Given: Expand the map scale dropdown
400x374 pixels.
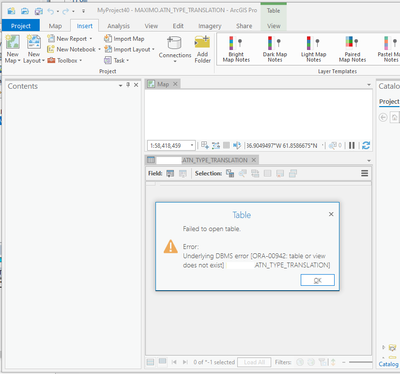Looking at the screenshot, I should tap(192, 145).
